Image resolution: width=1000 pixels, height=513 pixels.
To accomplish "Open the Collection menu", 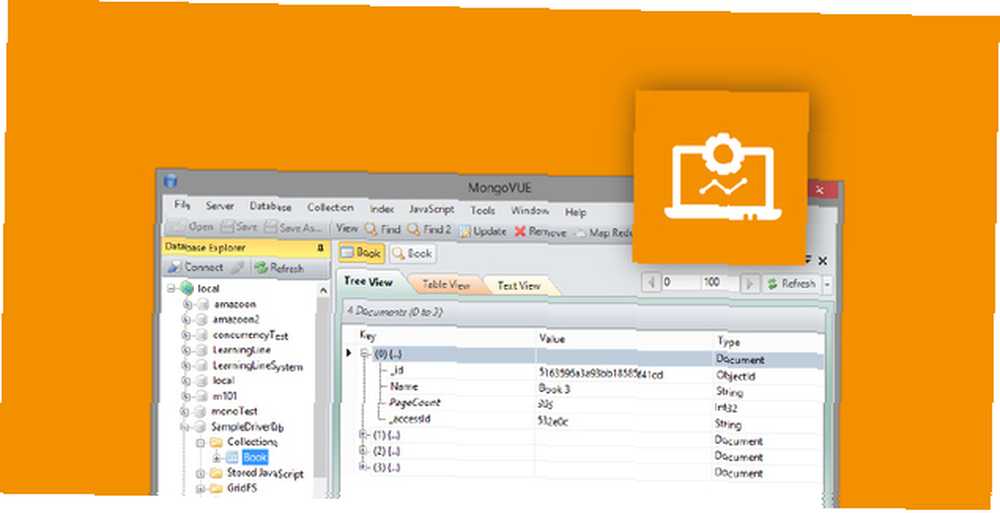I will 330,207.
